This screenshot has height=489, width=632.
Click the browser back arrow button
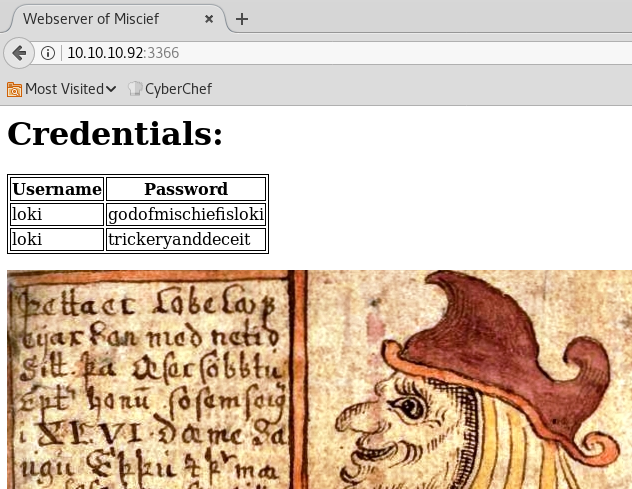(19, 52)
